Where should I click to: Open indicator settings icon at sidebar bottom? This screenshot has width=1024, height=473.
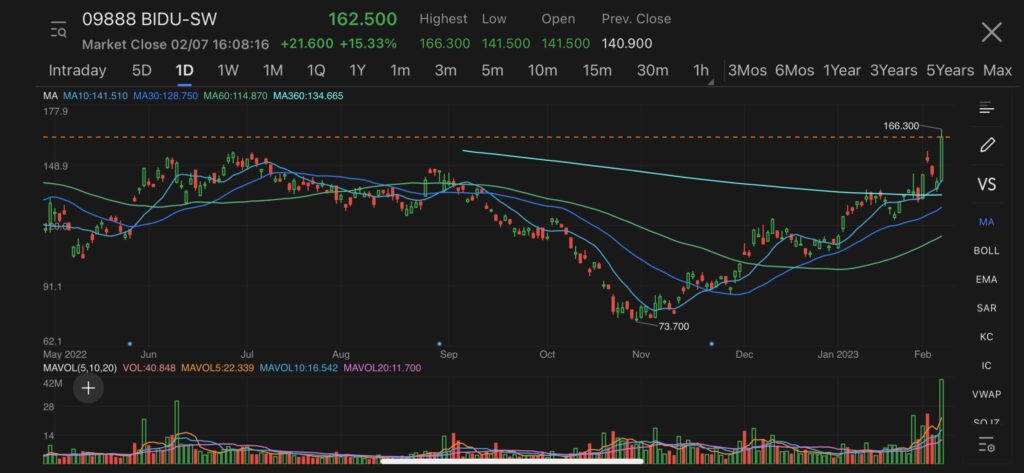point(987,443)
